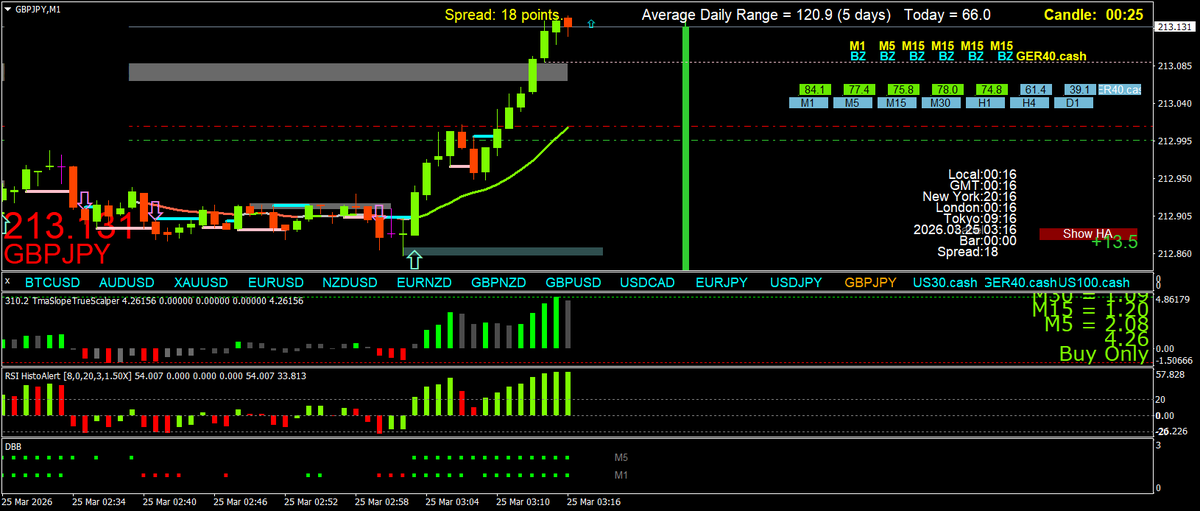
Task: Click the London:00:16 clock line
Action: pos(976,207)
